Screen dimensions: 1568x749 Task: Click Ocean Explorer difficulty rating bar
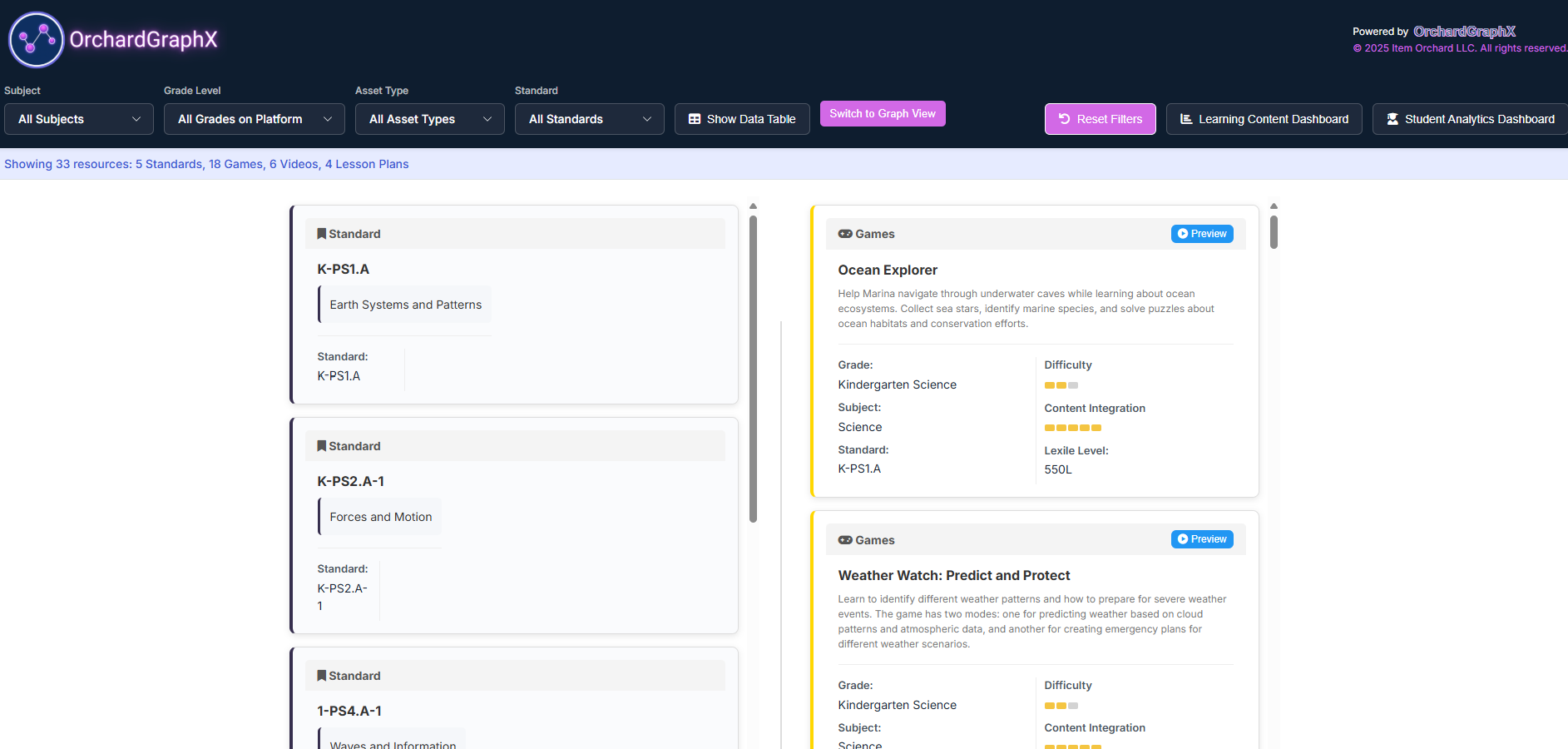(x=1061, y=385)
